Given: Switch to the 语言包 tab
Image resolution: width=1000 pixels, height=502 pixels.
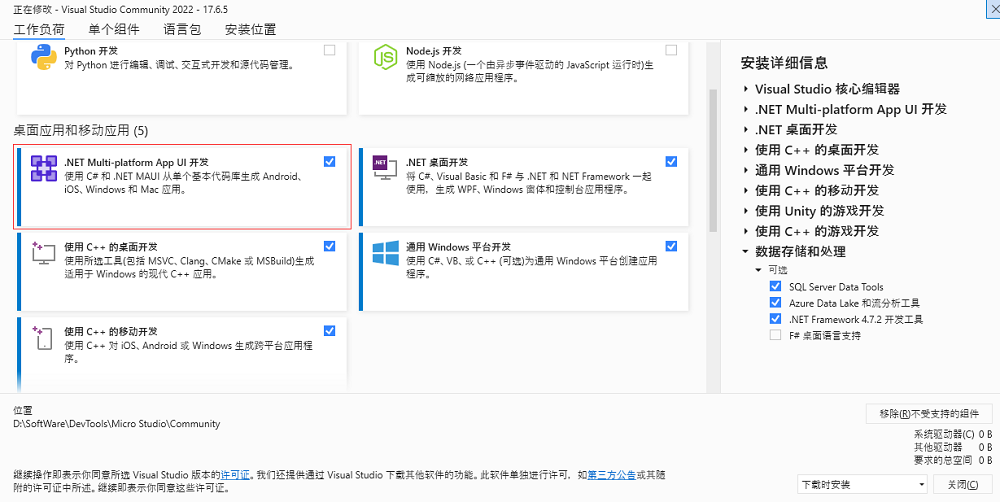Looking at the screenshot, I should point(182,29).
